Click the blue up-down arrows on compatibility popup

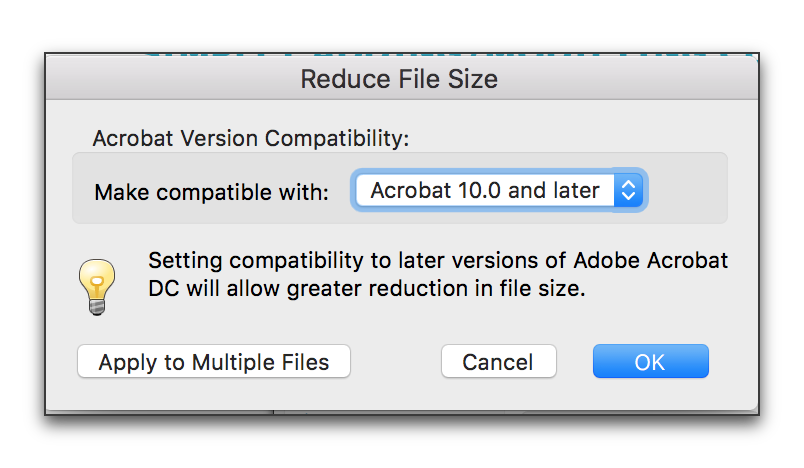(x=628, y=191)
